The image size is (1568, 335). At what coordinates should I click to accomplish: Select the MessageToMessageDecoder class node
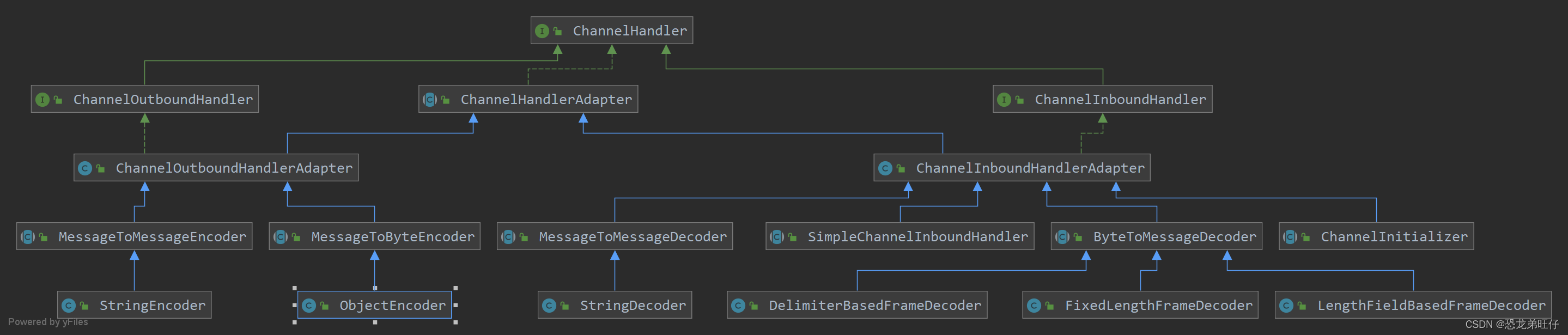click(x=633, y=237)
